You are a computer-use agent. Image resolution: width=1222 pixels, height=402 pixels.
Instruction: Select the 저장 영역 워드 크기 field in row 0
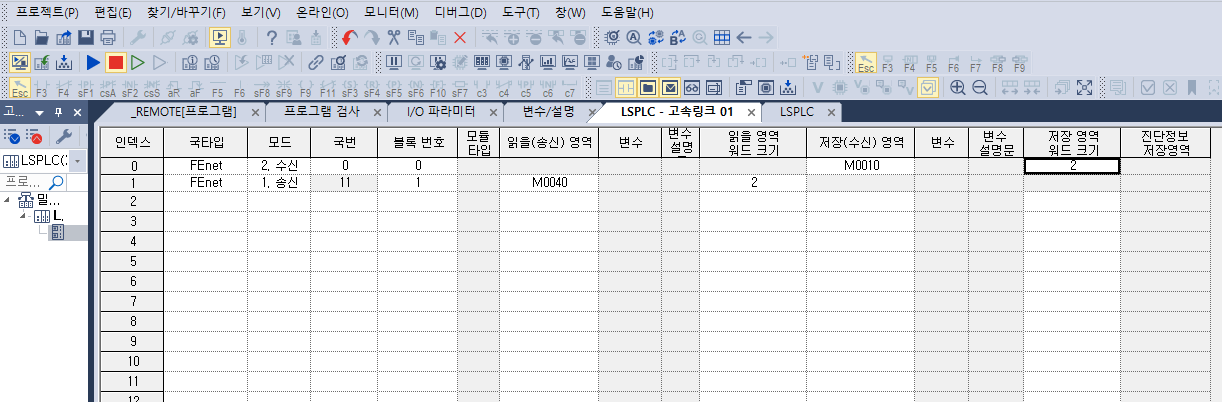(x=1072, y=166)
